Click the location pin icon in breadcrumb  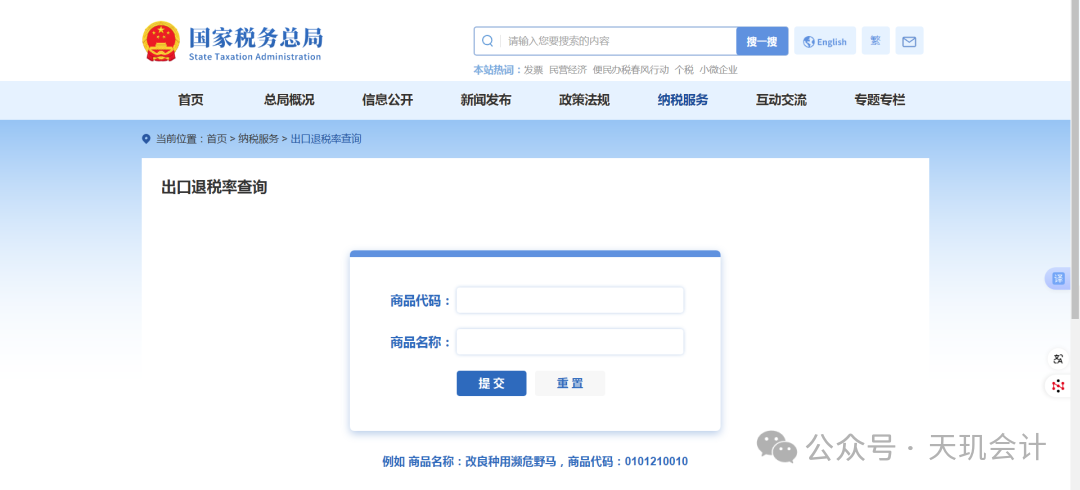coord(146,139)
